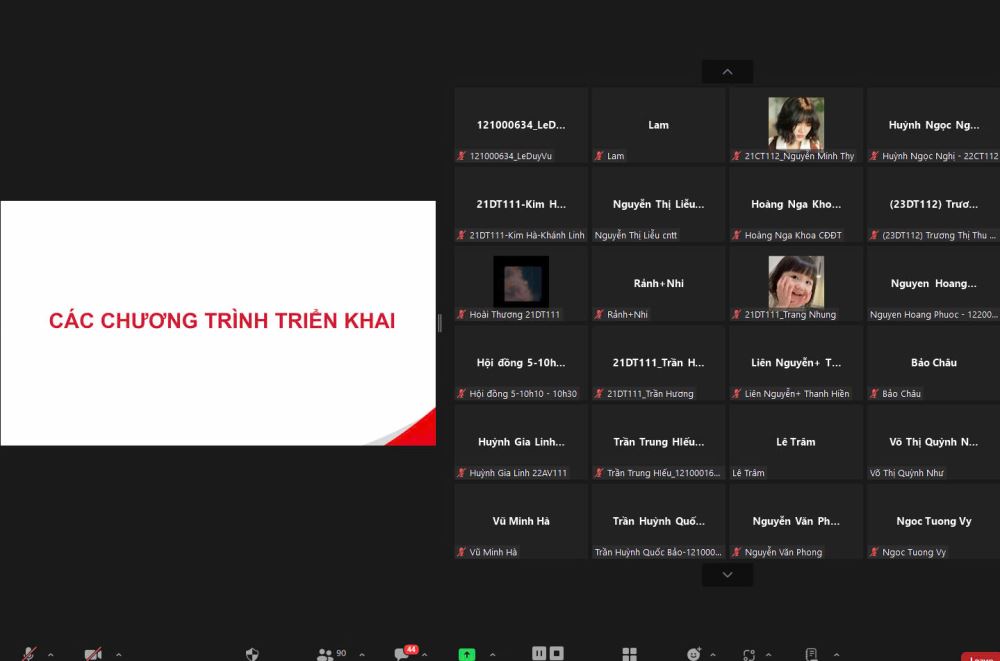This screenshot has width=1000, height=661.
Task: Open the Reactions emoji icon
Action: [x=694, y=654]
